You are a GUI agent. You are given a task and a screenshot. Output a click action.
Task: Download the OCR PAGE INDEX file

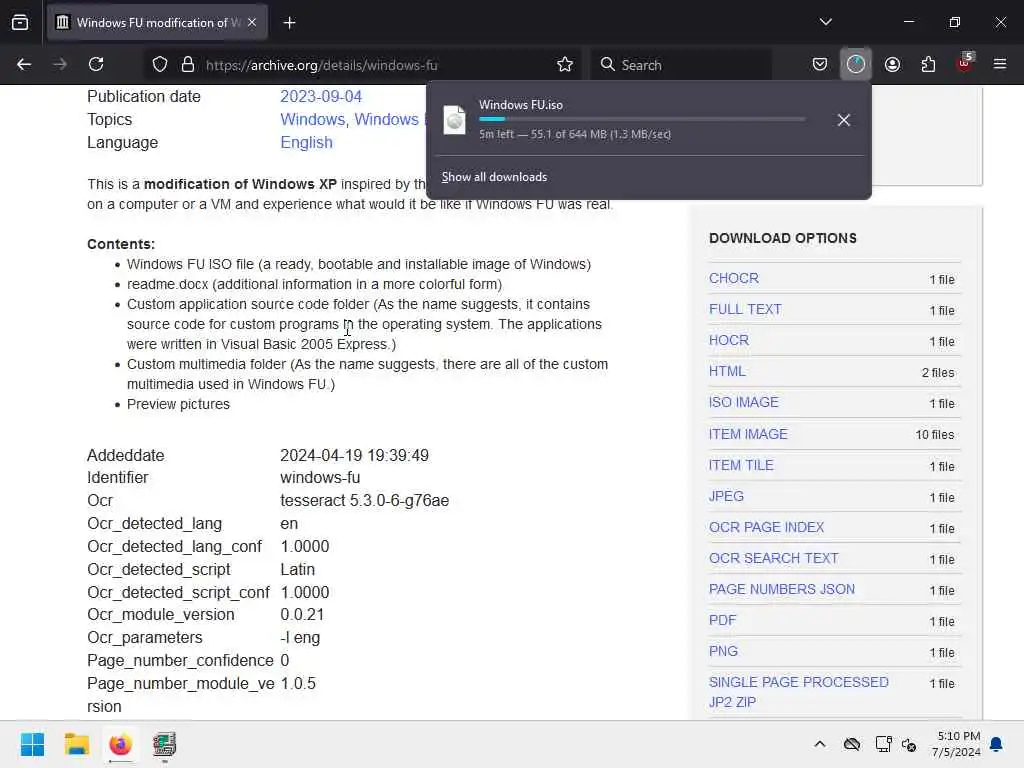tap(766, 527)
